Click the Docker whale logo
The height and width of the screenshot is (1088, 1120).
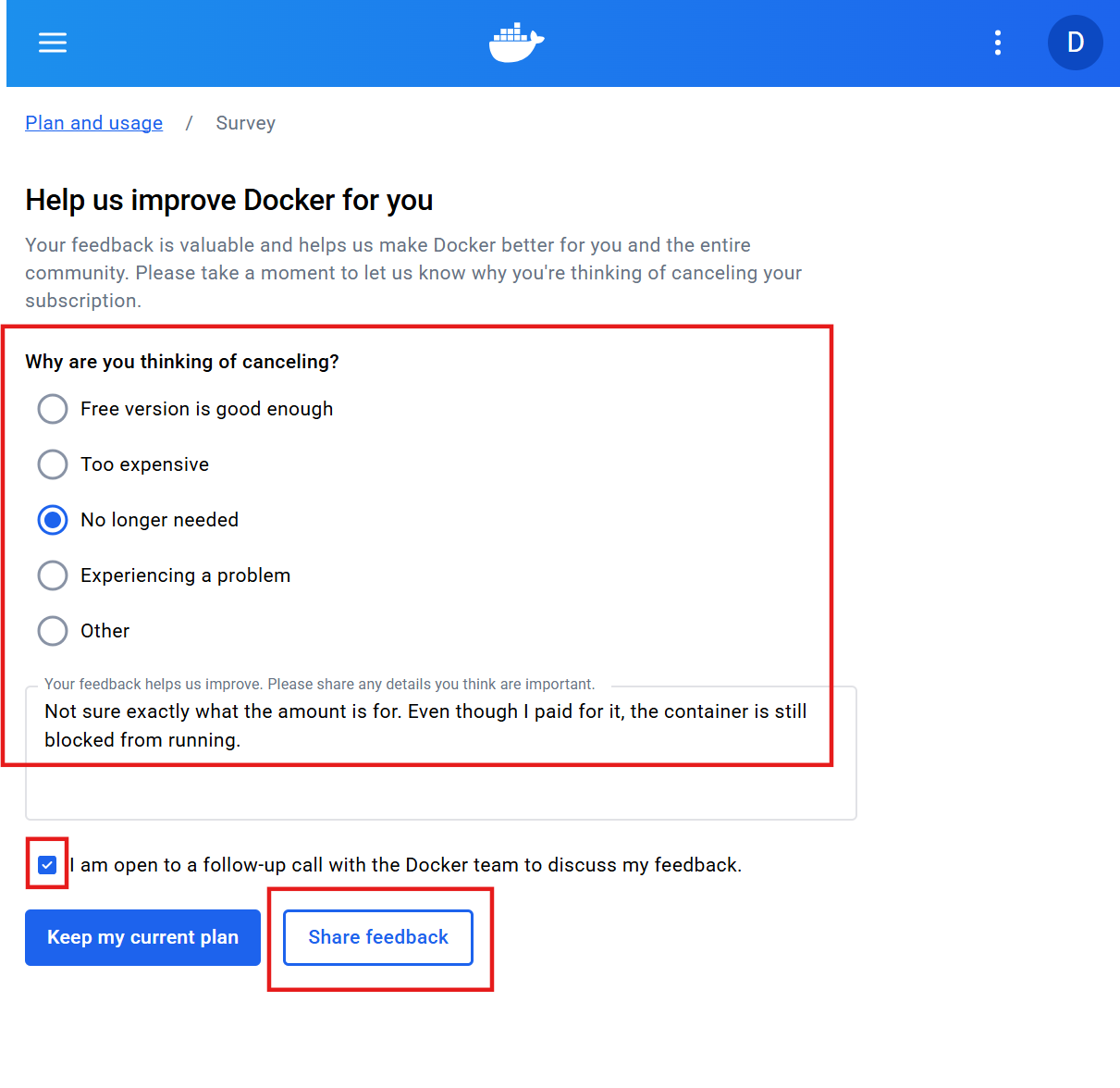[x=516, y=43]
